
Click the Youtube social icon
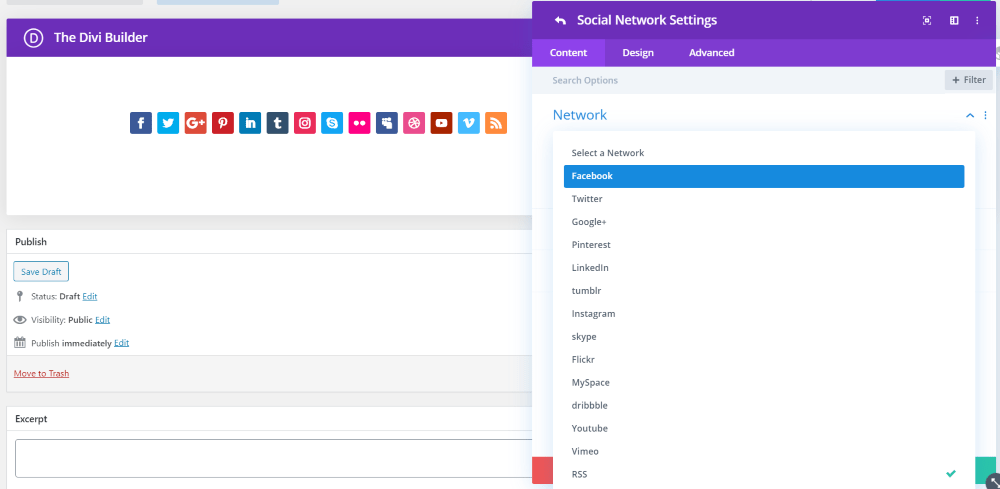[x=441, y=123]
